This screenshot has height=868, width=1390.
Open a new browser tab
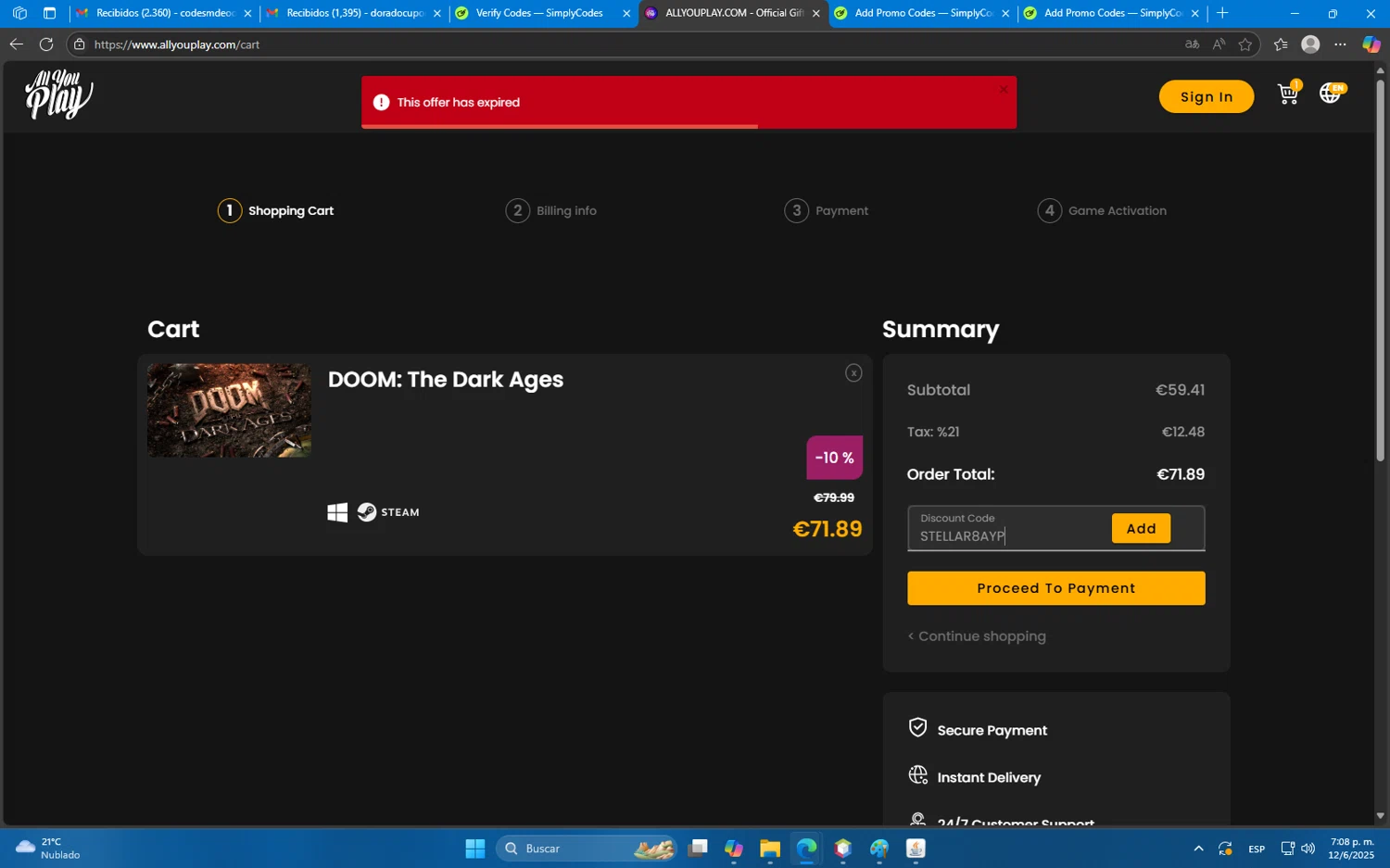(x=1222, y=13)
